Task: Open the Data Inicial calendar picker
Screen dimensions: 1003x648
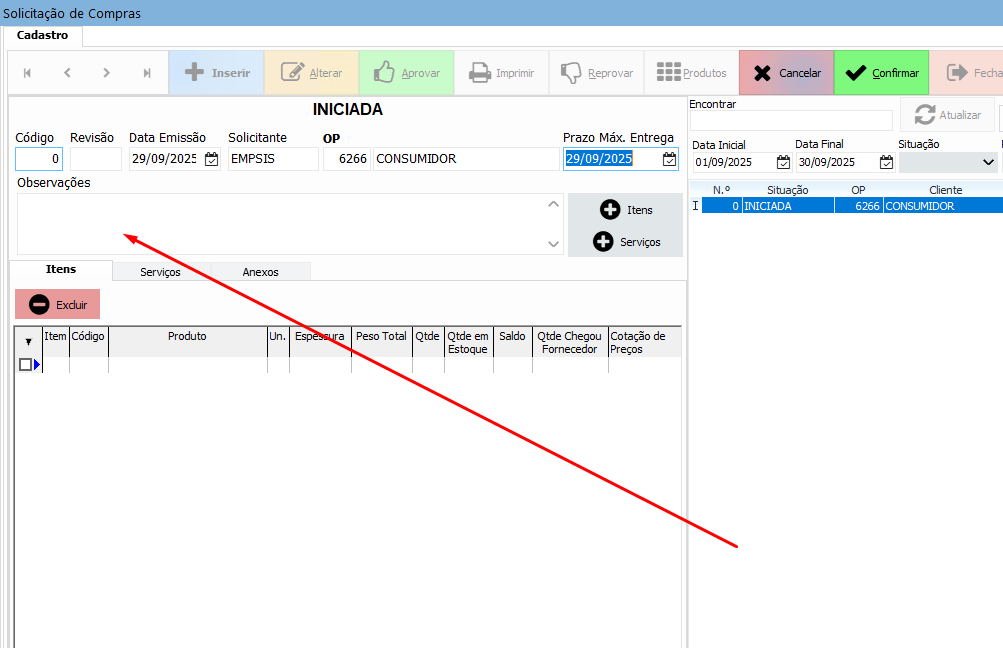Action: [783, 162]
